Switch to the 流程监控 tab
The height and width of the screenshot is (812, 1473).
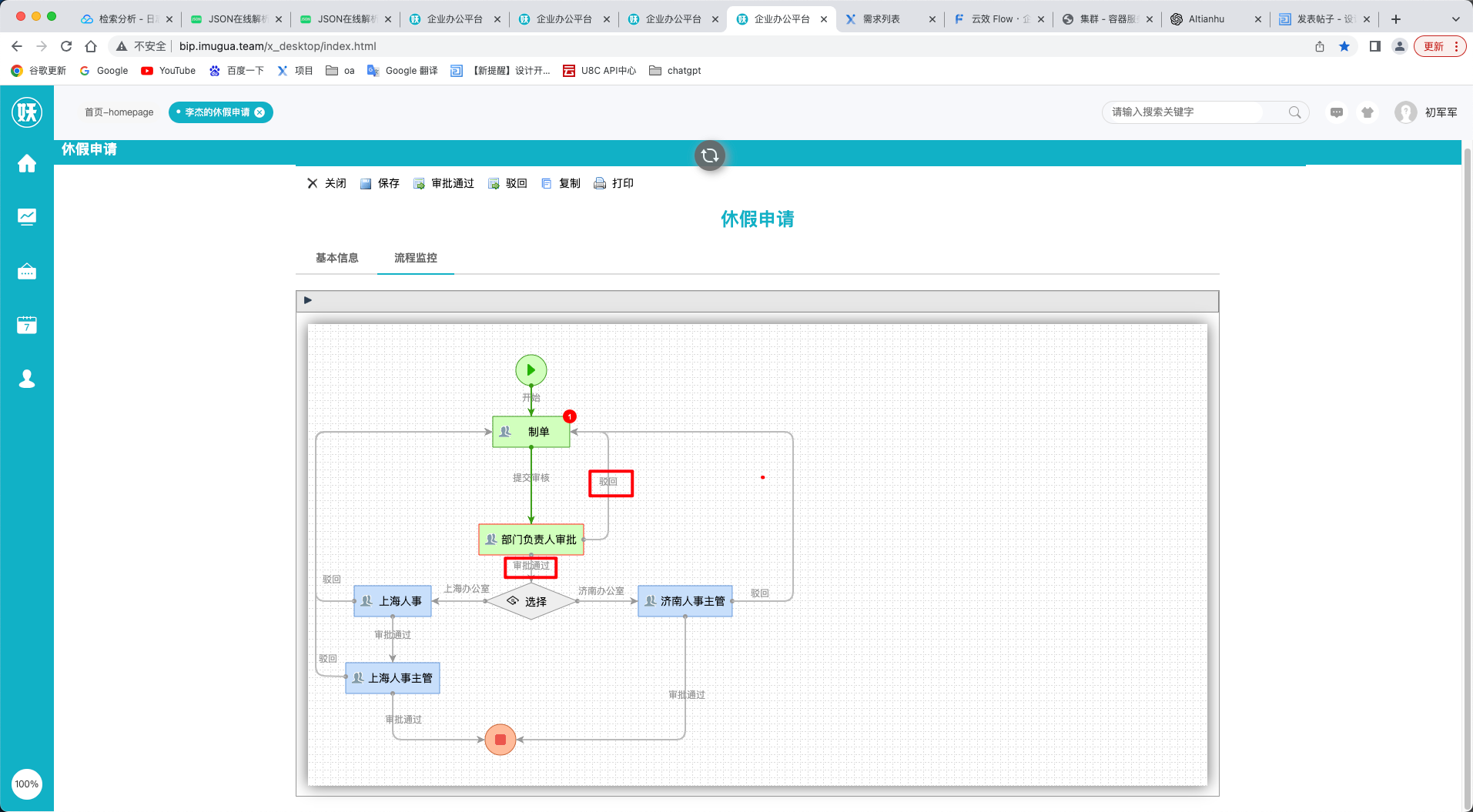[416, 258]
